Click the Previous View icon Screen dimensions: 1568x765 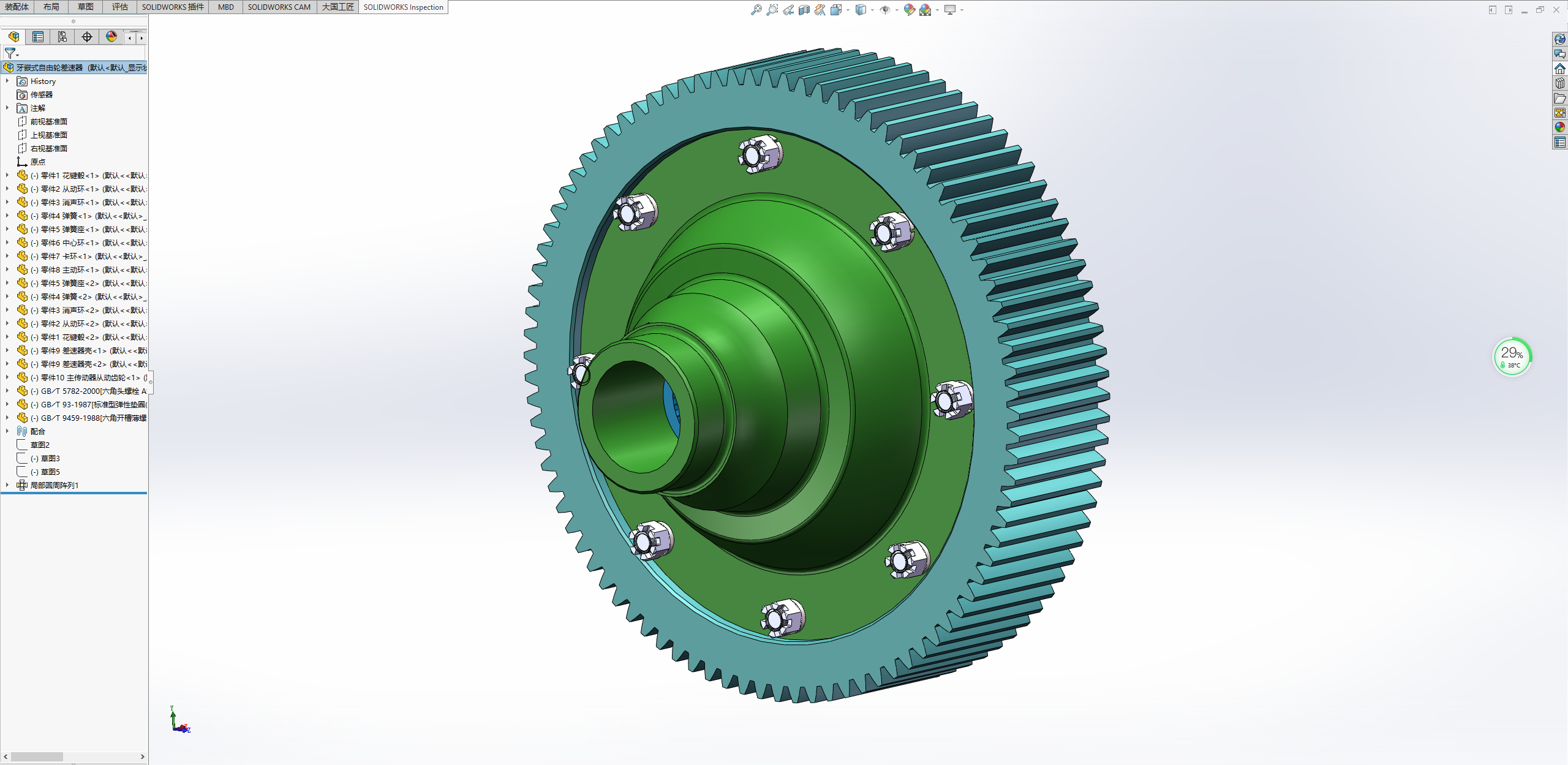click(788, 10)
